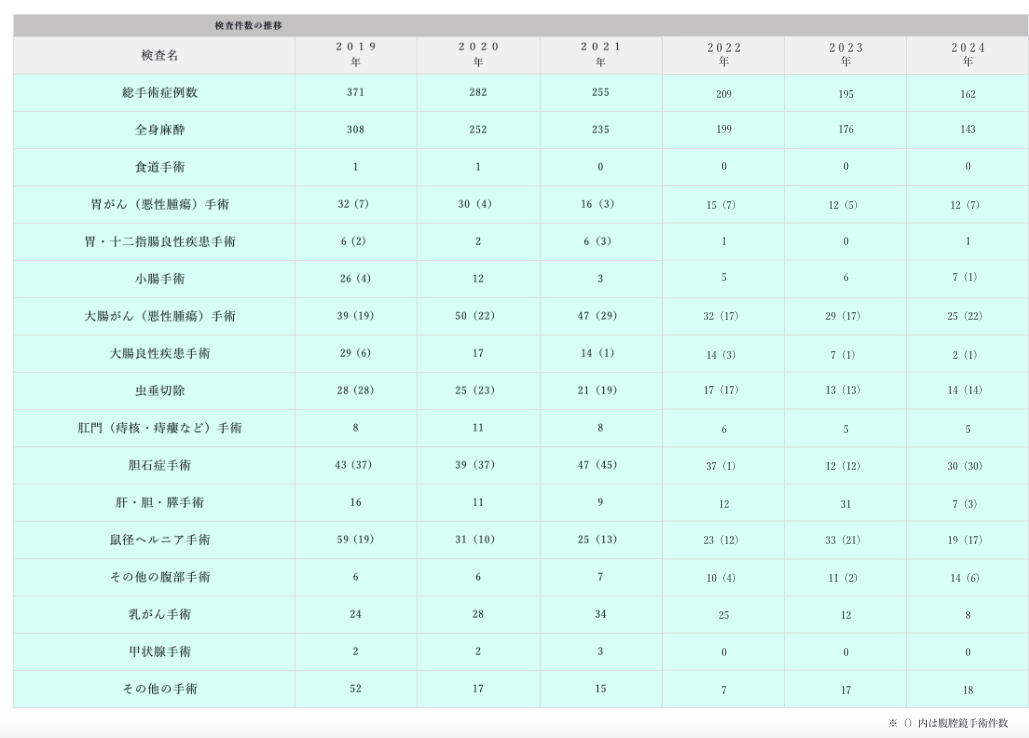Click 47 (45) in the 胆石症手術 row
Image resolution: width=1029 pixels, height=738 pixels.
point(597,465)
